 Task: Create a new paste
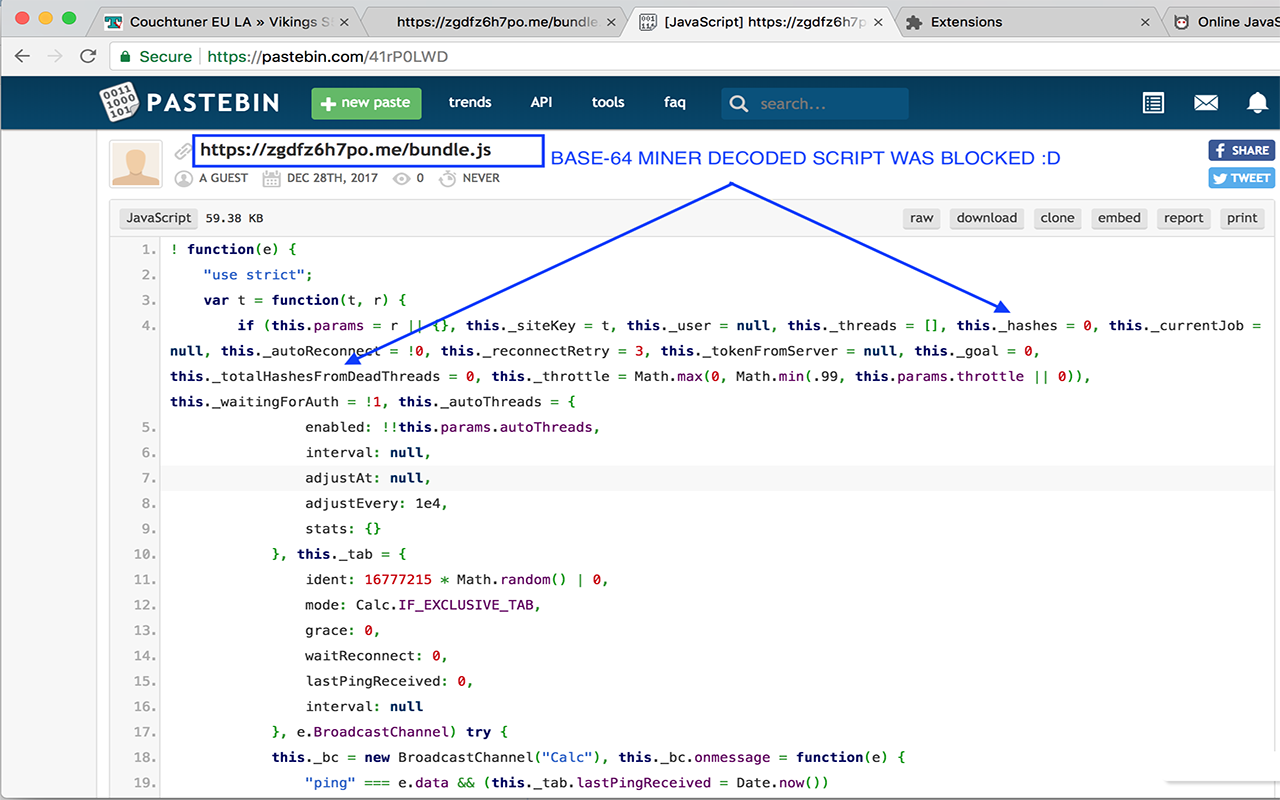pyautogui.click(x=366, y=103)
